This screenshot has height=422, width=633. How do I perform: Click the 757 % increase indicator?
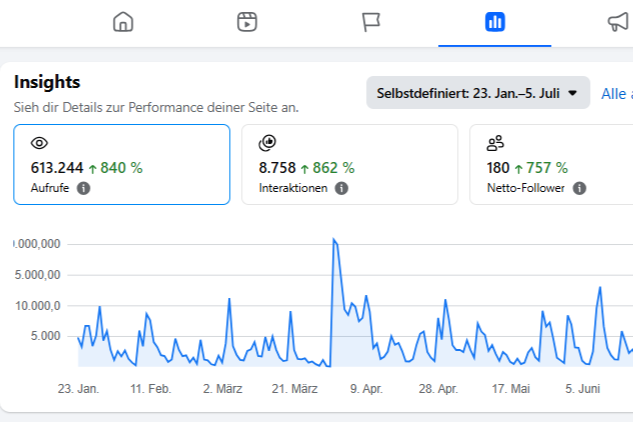point(541,168)
